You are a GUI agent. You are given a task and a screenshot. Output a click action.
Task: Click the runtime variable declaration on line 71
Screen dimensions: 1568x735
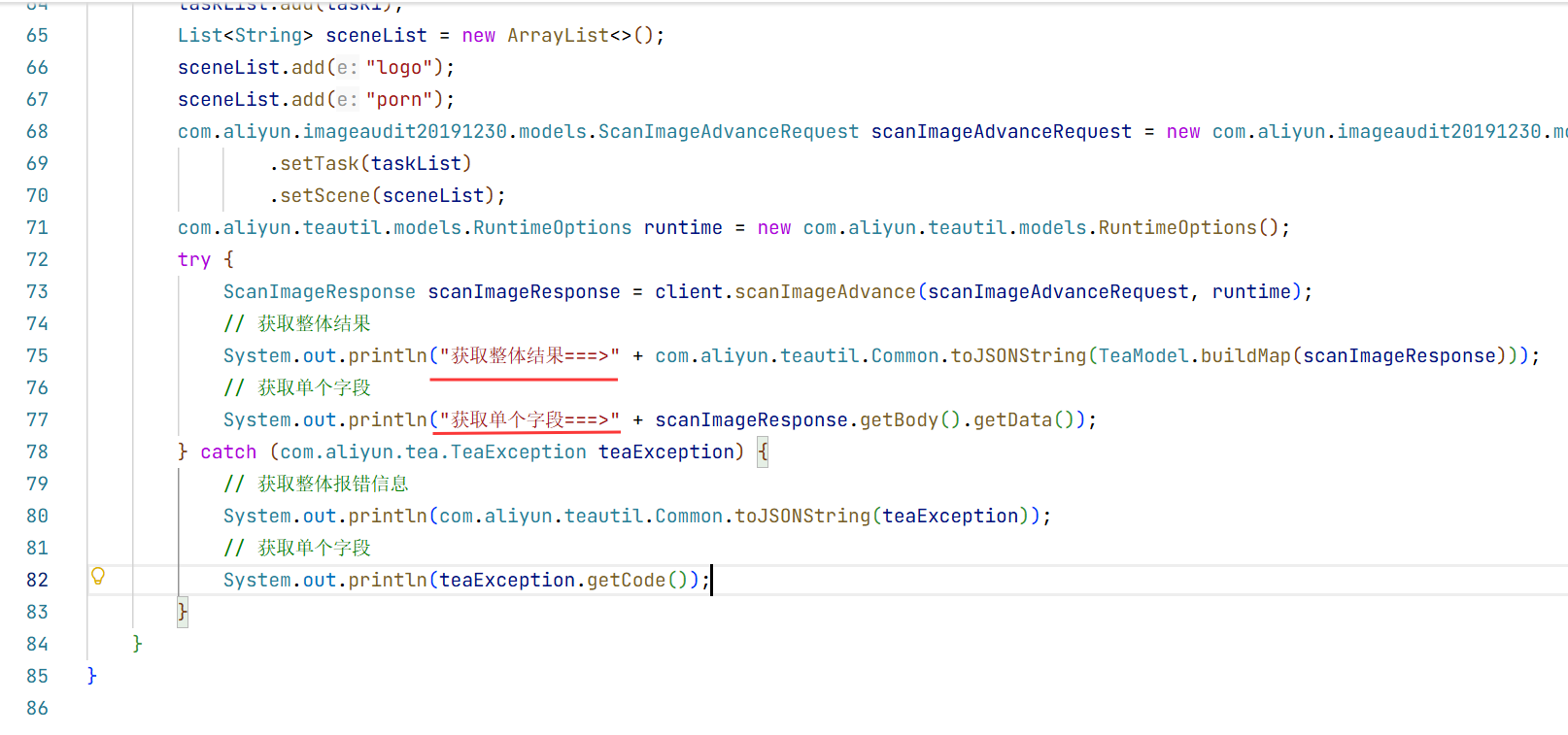point(683,228)
